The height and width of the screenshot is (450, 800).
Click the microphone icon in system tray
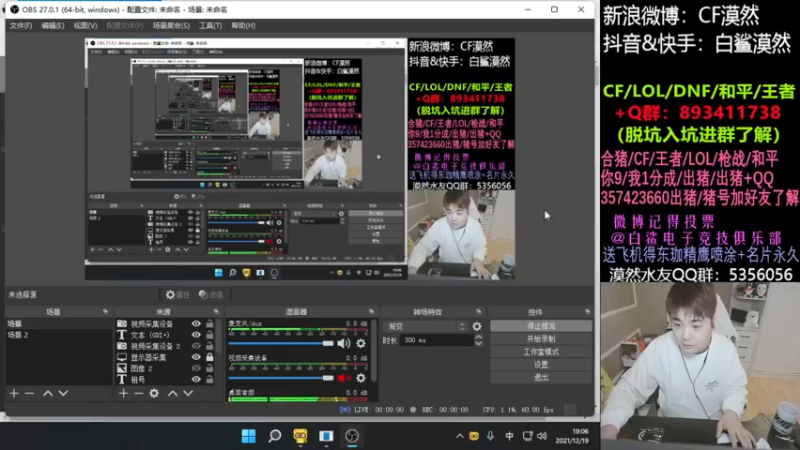490,436
